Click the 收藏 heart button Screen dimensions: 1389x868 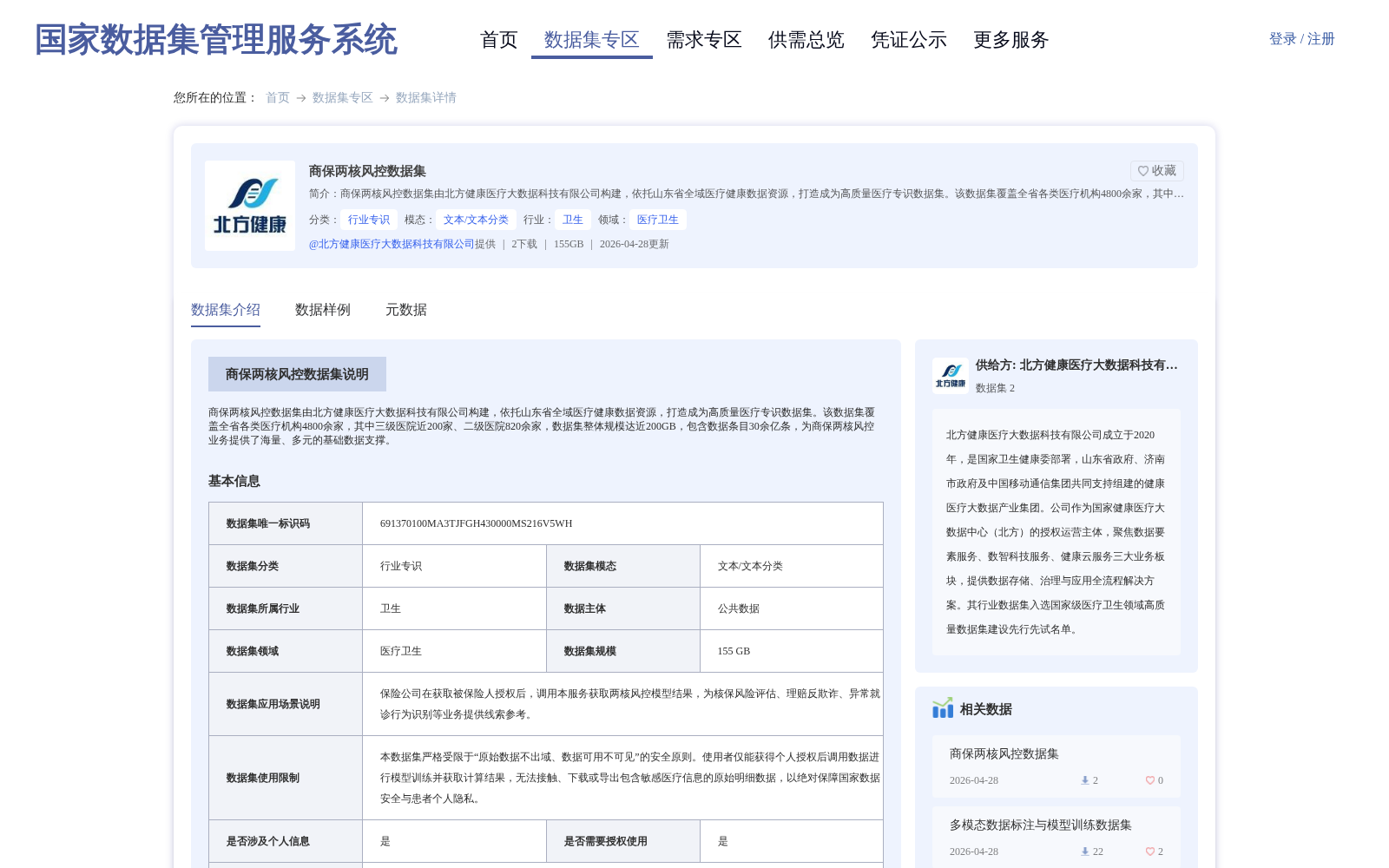pos(1156,171)
